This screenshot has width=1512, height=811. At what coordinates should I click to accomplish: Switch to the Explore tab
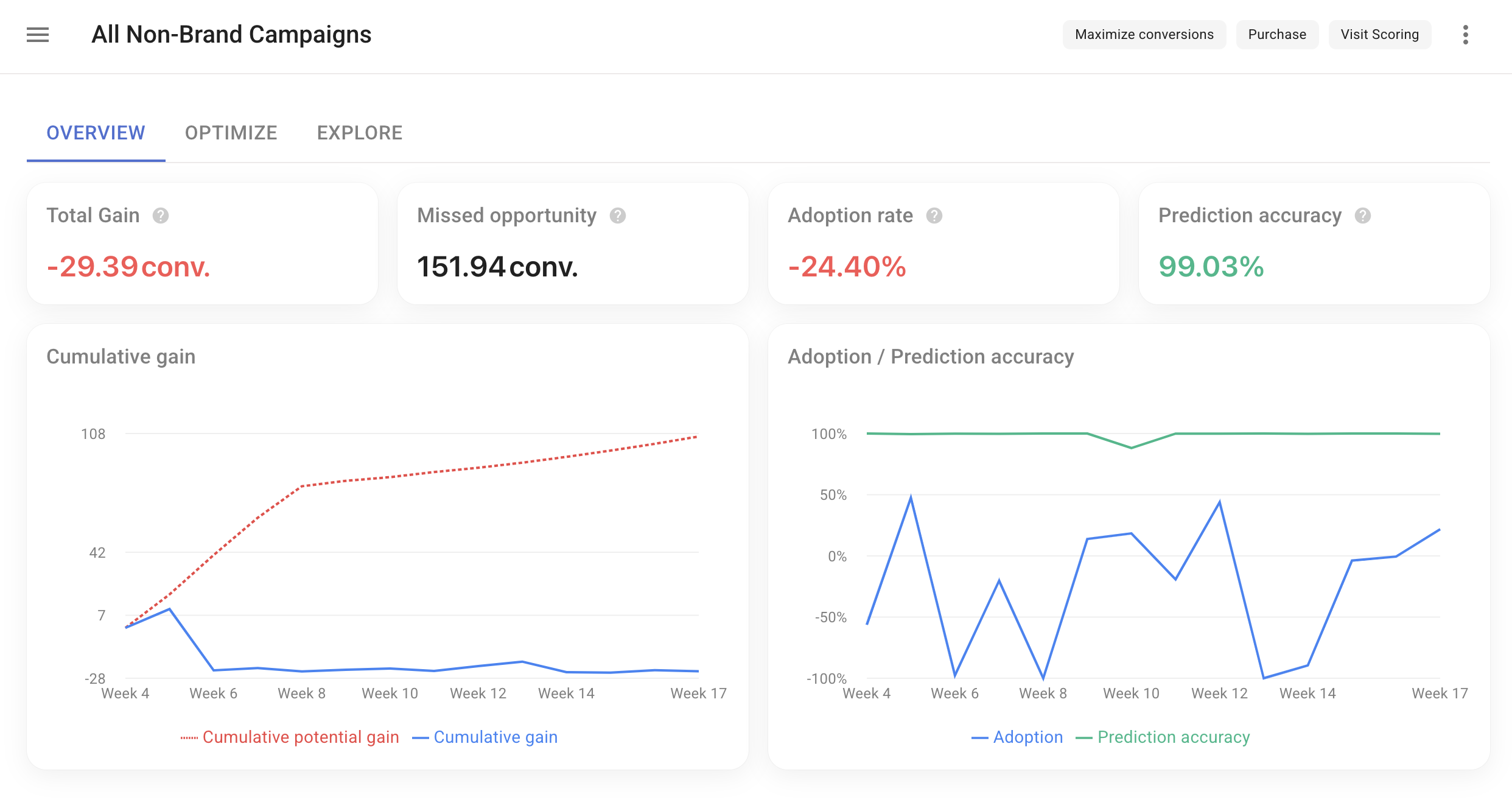[x=359, y=133]
